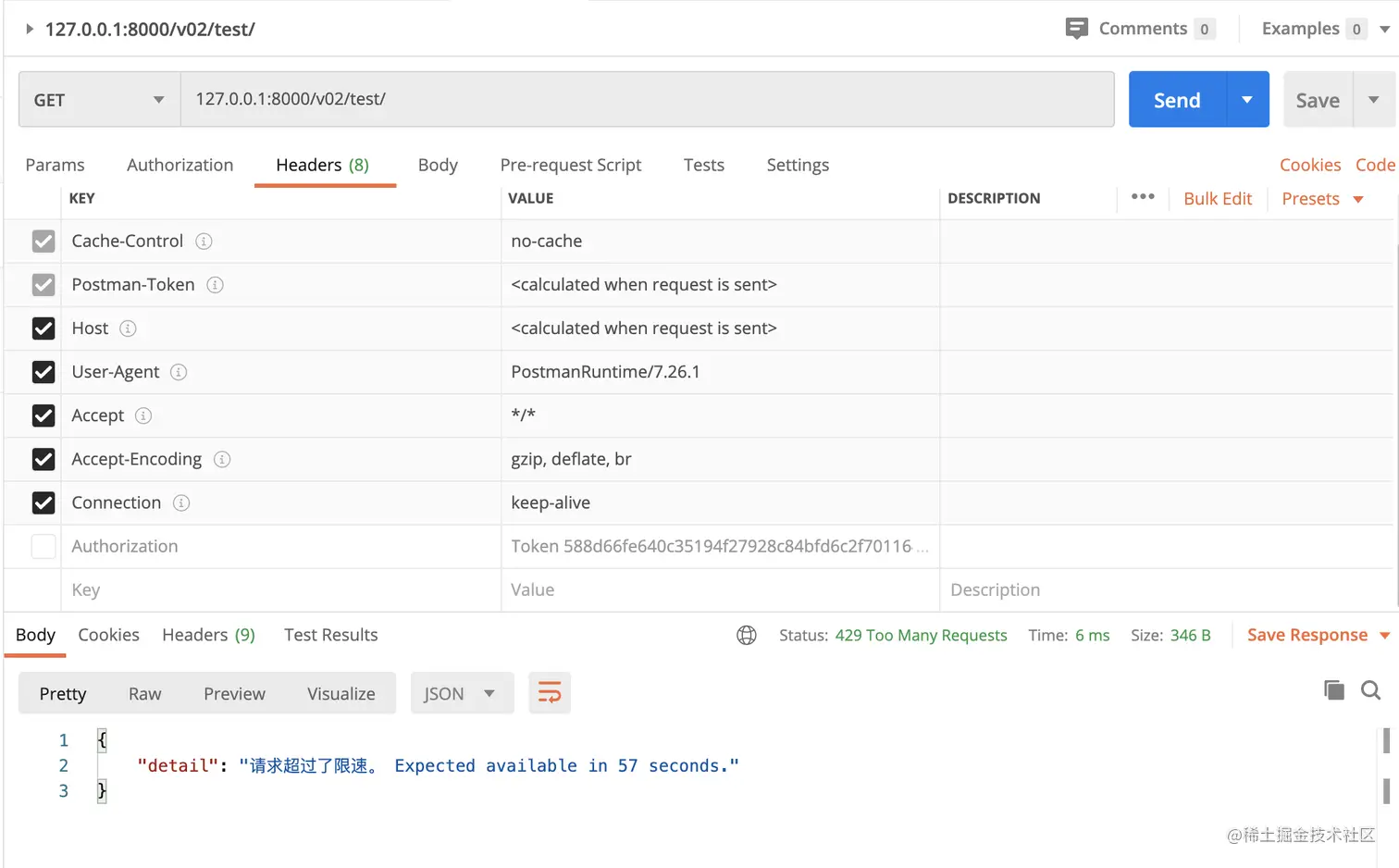The image size is (1399, 868).
Task: Click info icon next to User-Agent
Action: pos(179,372)
